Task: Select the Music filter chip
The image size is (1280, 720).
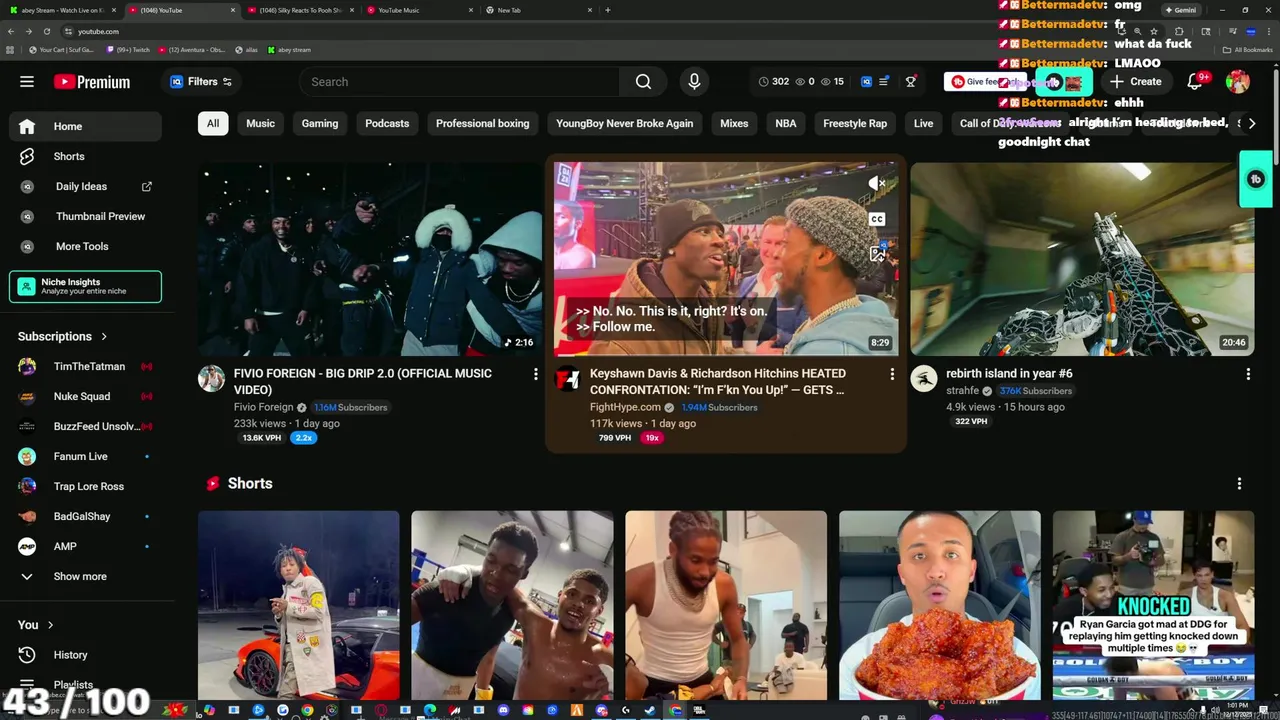Action: (260, 124)
